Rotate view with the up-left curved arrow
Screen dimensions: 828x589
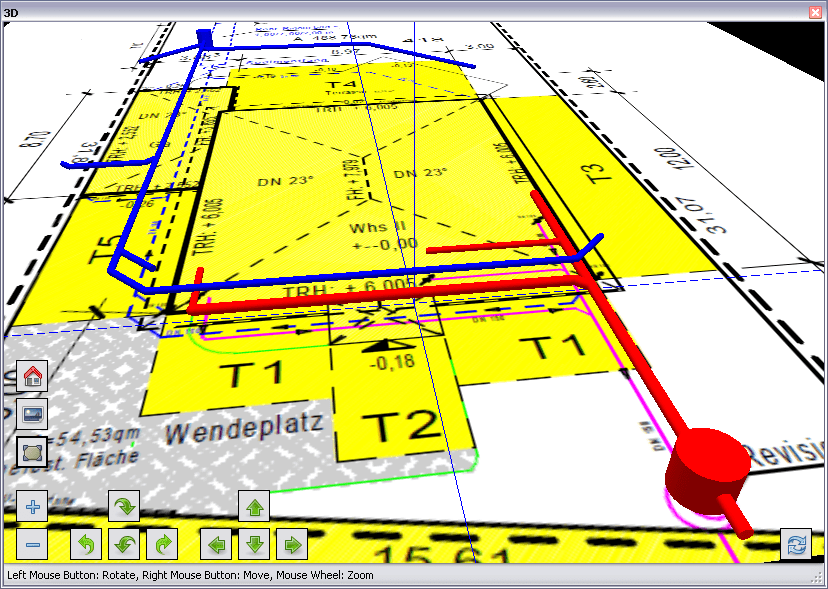click(x=86, y=544)
